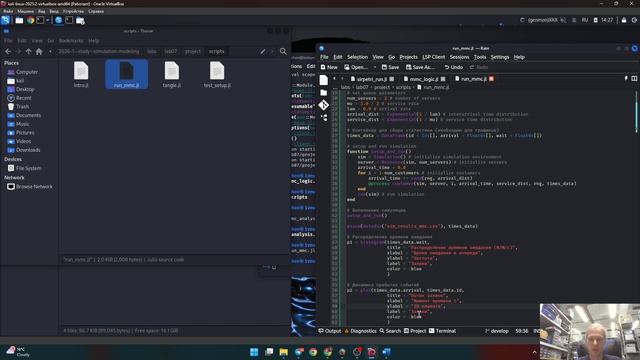The width and height of the screenshot is (640, 360).
Task: Go to previous tab with the left arrow
Action: click(335, 79)
